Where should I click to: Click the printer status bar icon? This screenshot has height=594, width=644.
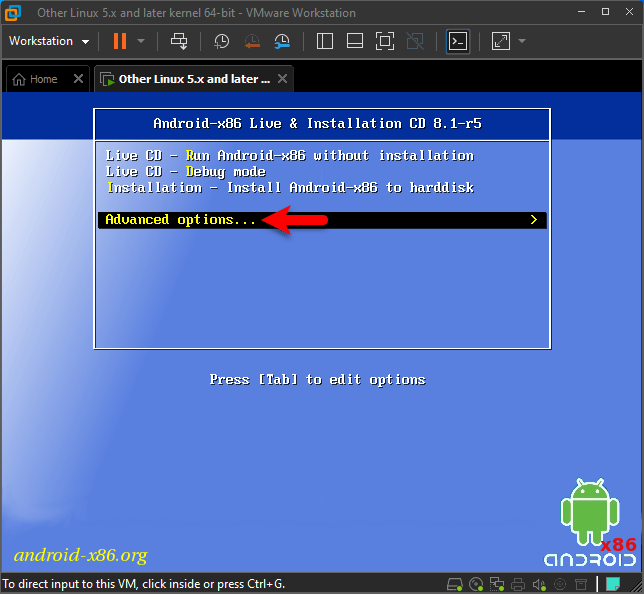pos(518,584)
